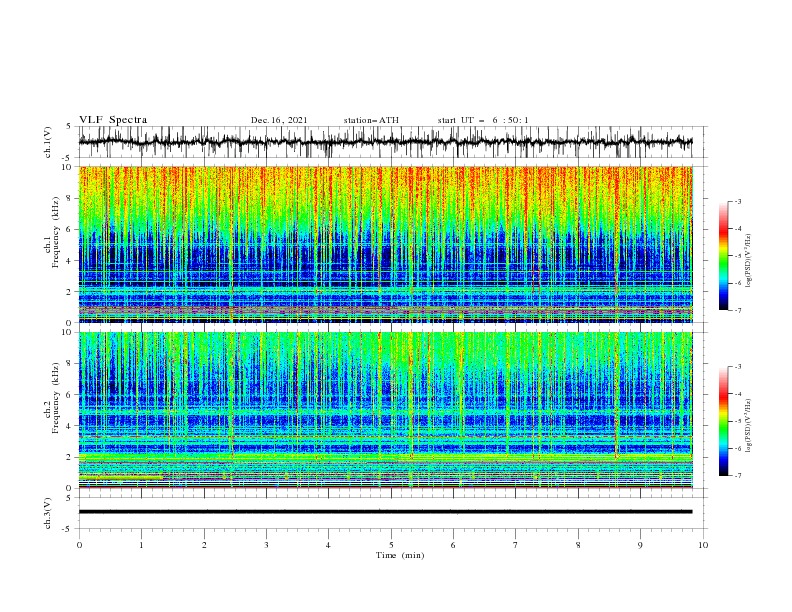This screenshot has width=792, height=612.
Task: Click time axis tick label "8"
Action: 578,545
